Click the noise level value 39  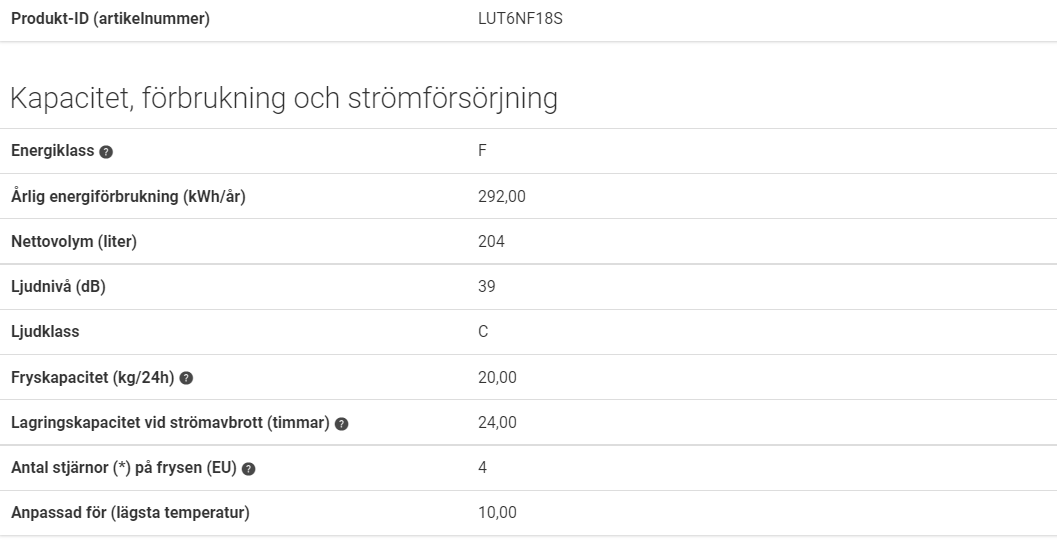coord(487,286)
